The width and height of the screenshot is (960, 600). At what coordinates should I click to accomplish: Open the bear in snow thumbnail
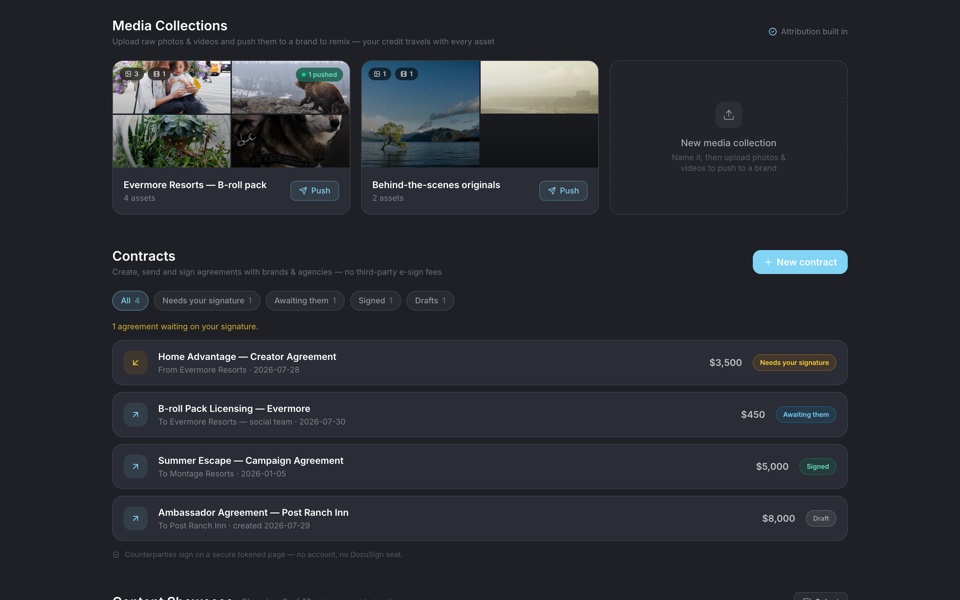pos(291,87)
